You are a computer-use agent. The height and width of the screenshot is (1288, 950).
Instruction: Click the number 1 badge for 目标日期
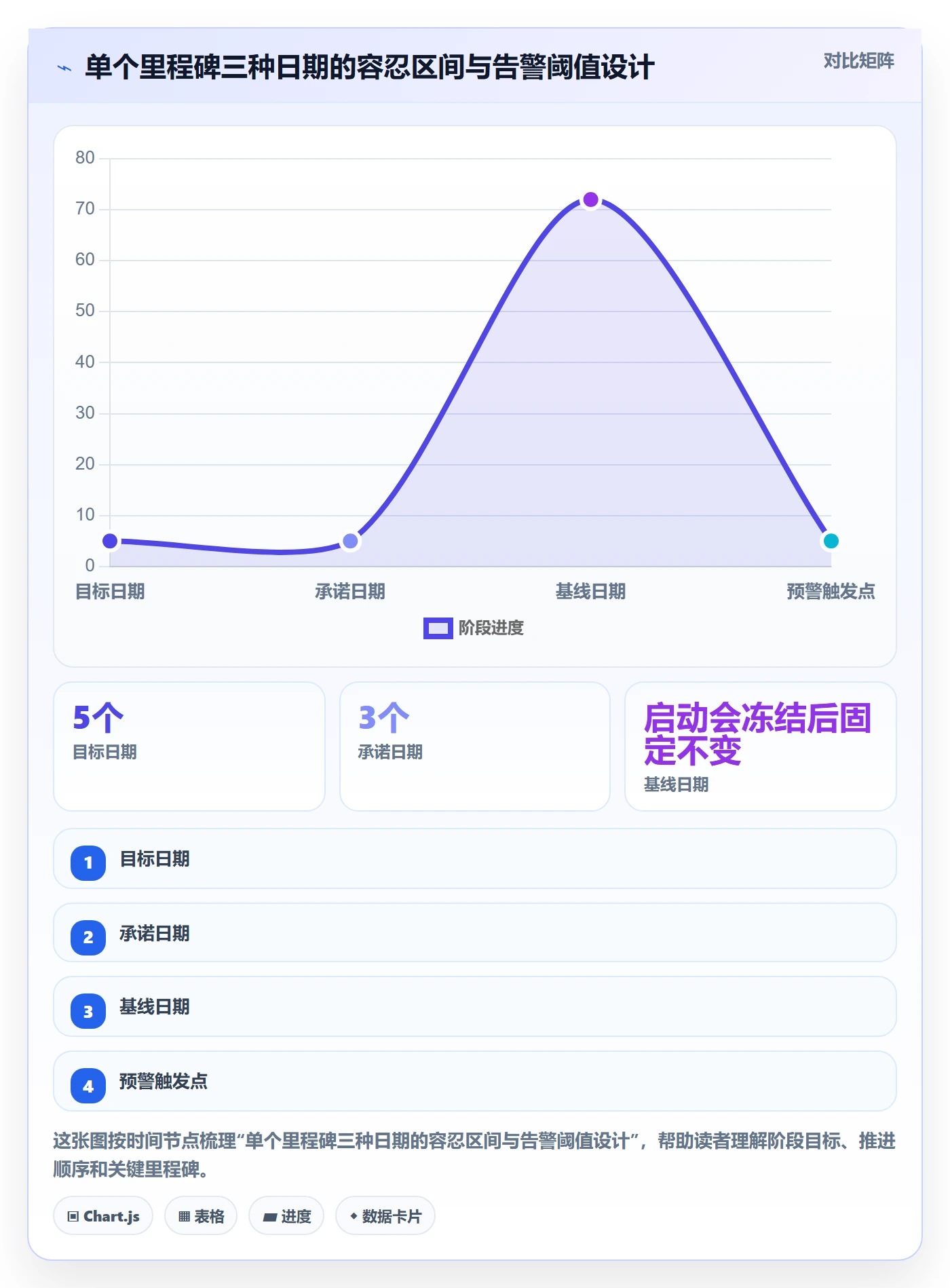(88, 863)
